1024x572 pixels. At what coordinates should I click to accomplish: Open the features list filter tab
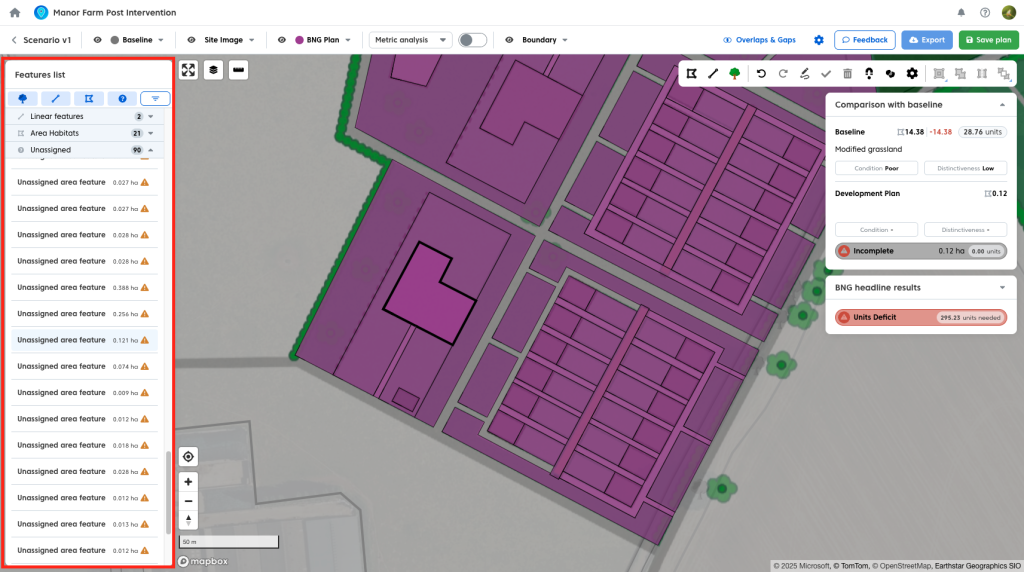tap(155, 98)
